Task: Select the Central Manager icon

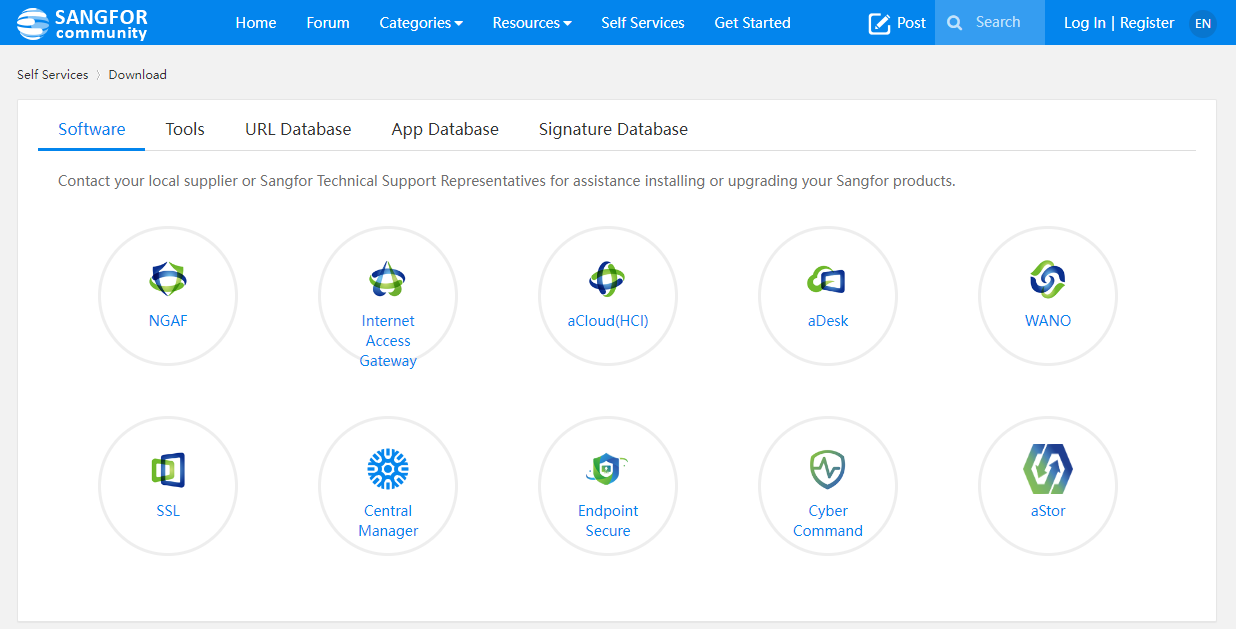Action: 388,469
